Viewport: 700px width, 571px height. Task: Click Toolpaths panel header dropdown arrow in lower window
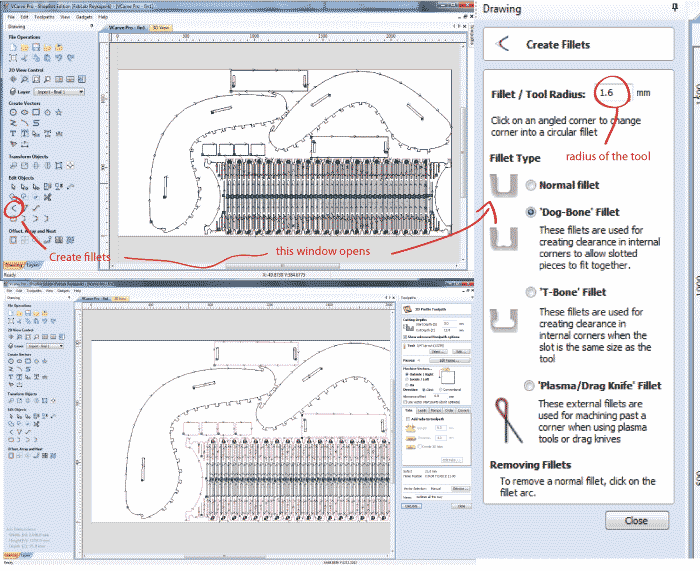point(472,298)
